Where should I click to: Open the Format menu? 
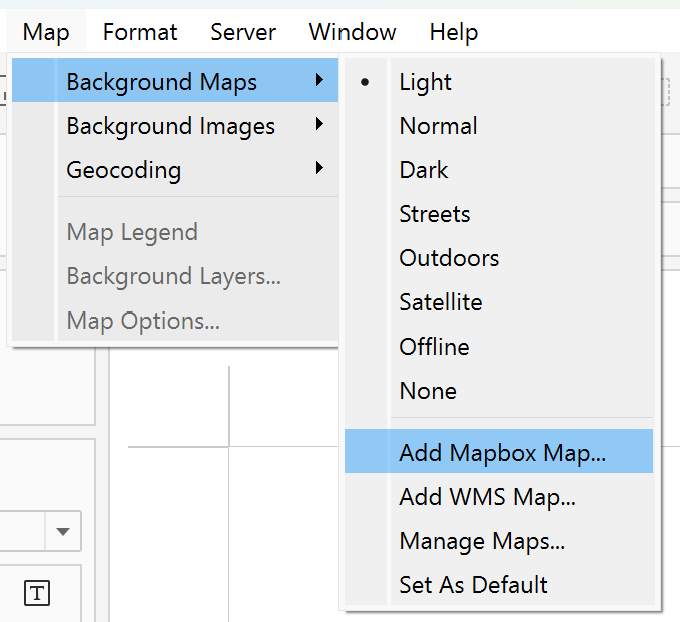click(x=140, y=32)
